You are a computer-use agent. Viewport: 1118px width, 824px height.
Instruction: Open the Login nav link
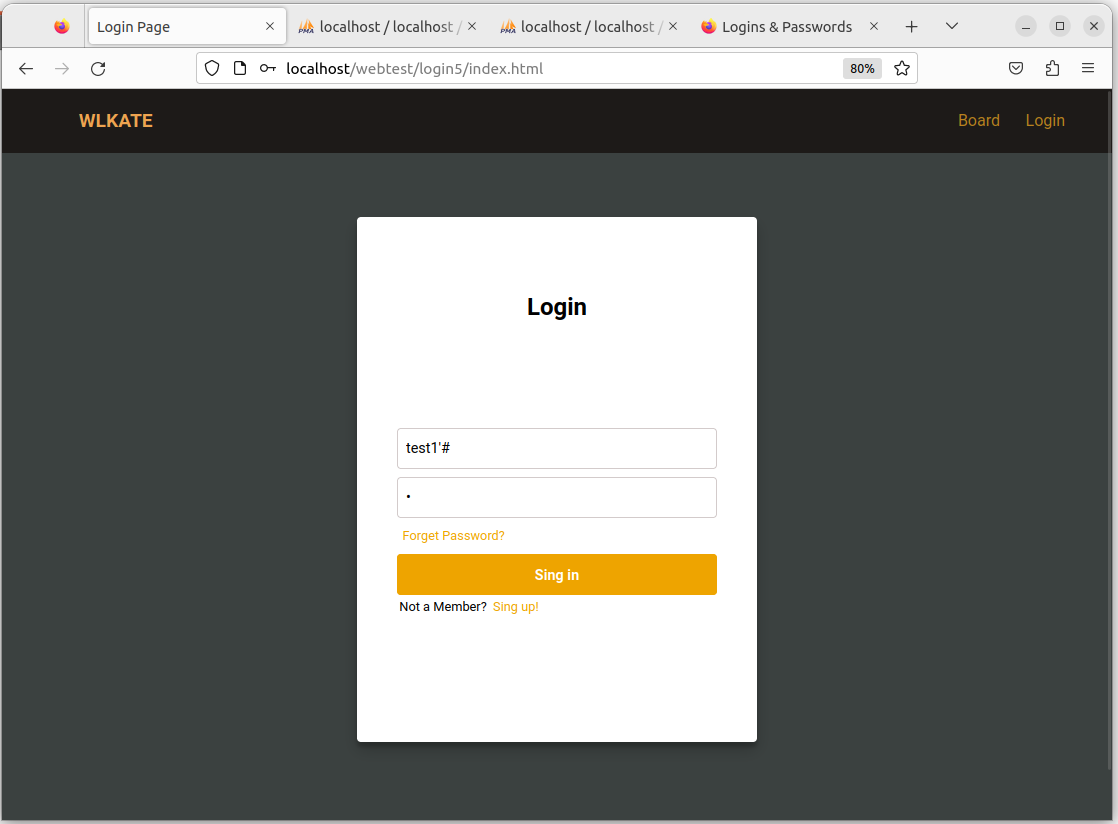(1045, 120)
